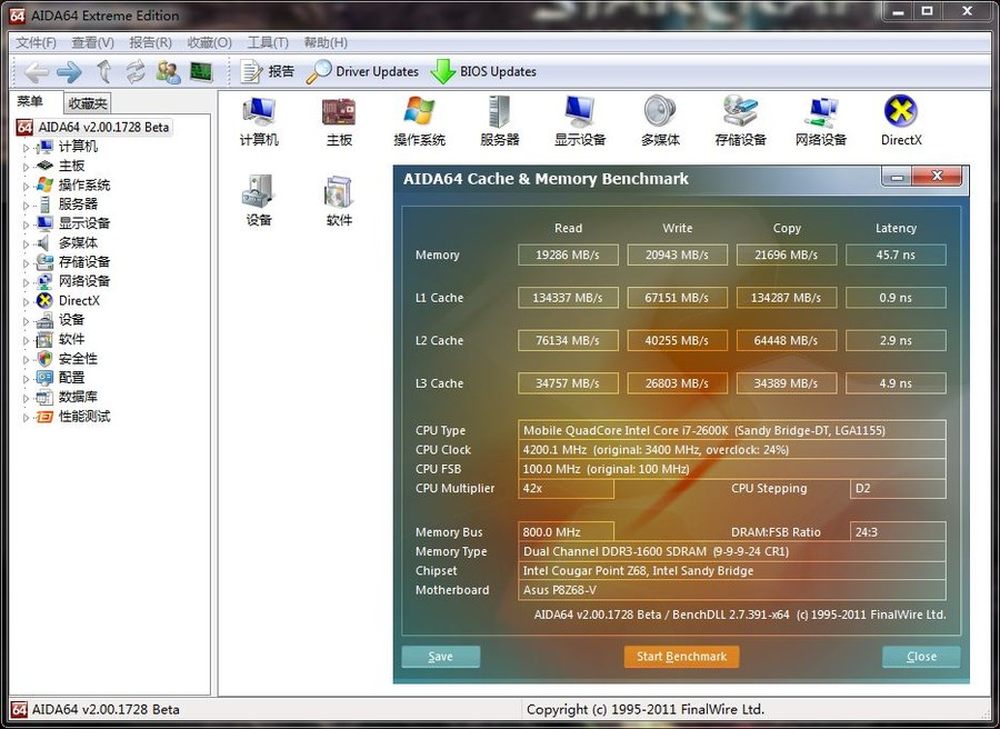Click the Back navigation arrow
The width and height of the screenshot is (1000, 729).
(x=36, y=71)
